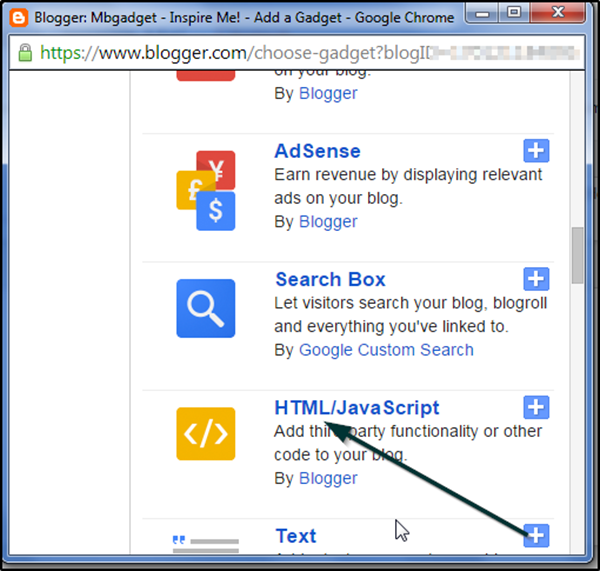Follow the Blogger link in the topmost gadget

(x=328, y=93)
